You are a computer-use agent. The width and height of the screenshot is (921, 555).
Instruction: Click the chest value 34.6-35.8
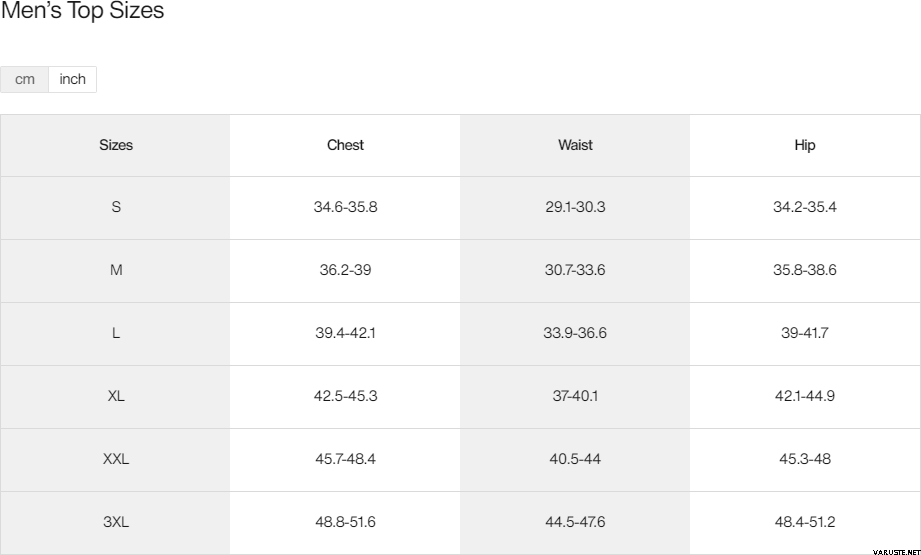(345, 207)
